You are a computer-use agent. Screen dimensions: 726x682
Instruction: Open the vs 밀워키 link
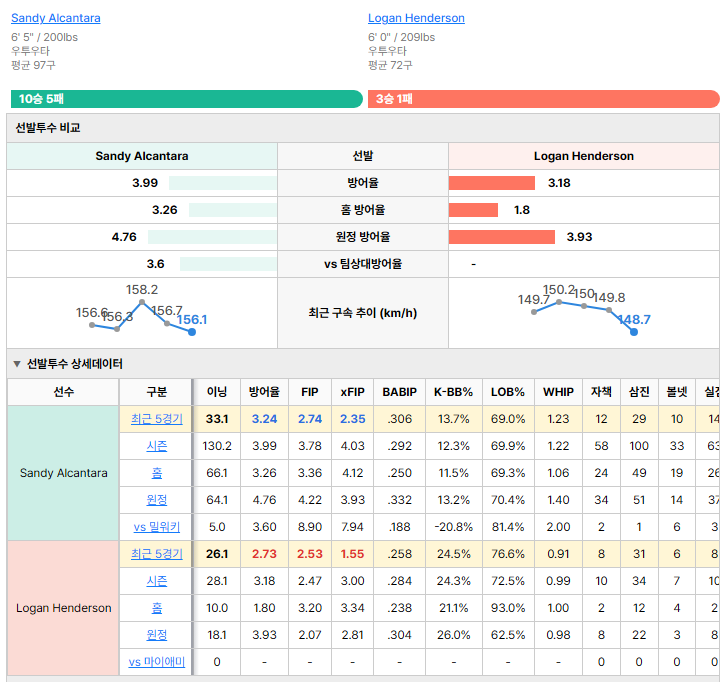click(x=156, y=527)
